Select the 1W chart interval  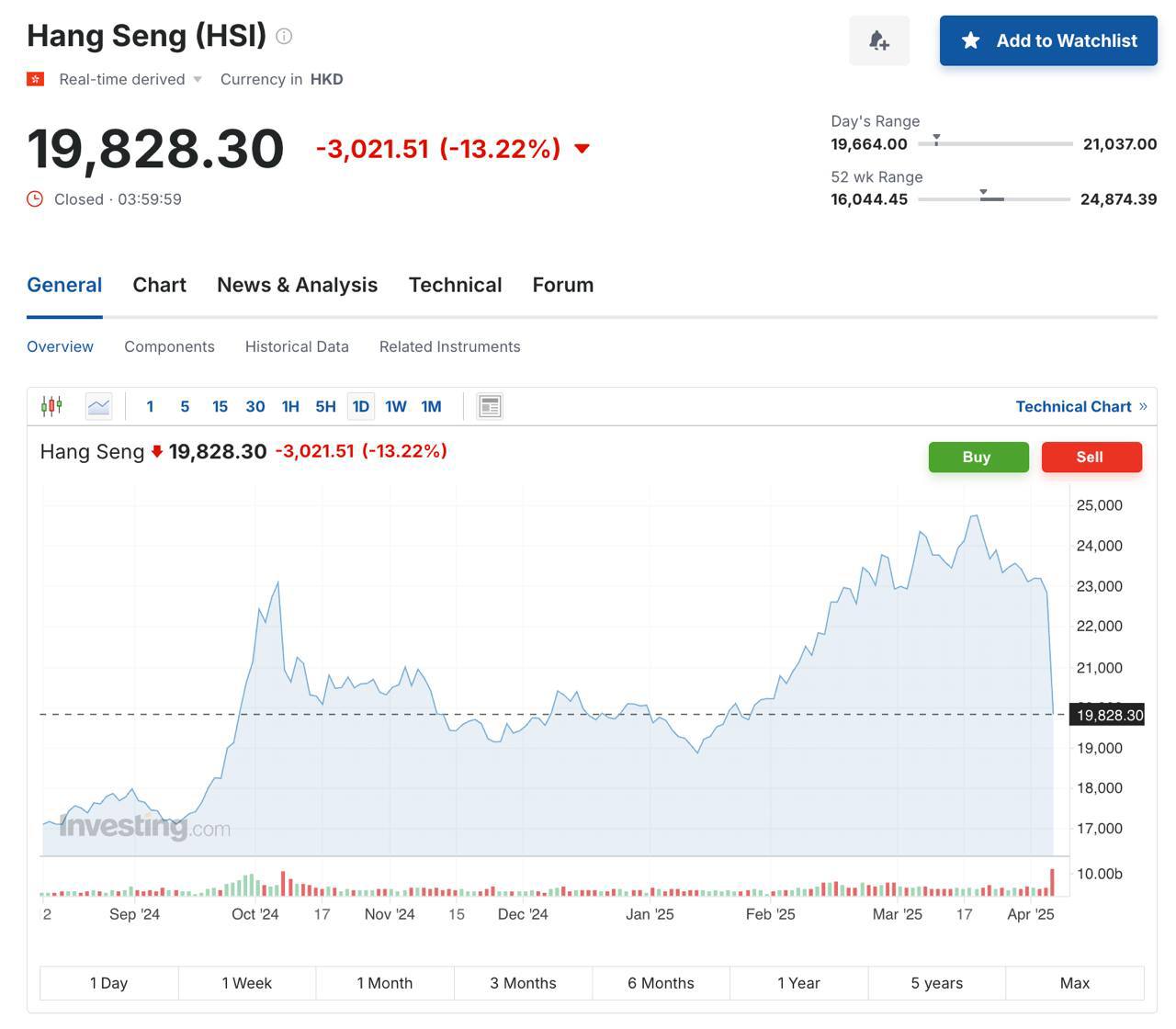[x=395, y=406]
